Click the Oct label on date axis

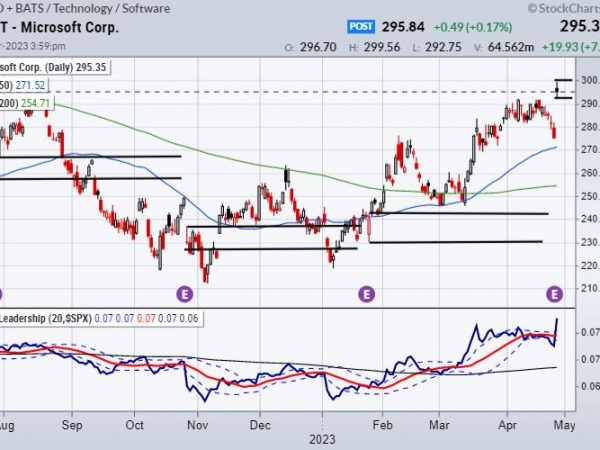click(134, 425)
